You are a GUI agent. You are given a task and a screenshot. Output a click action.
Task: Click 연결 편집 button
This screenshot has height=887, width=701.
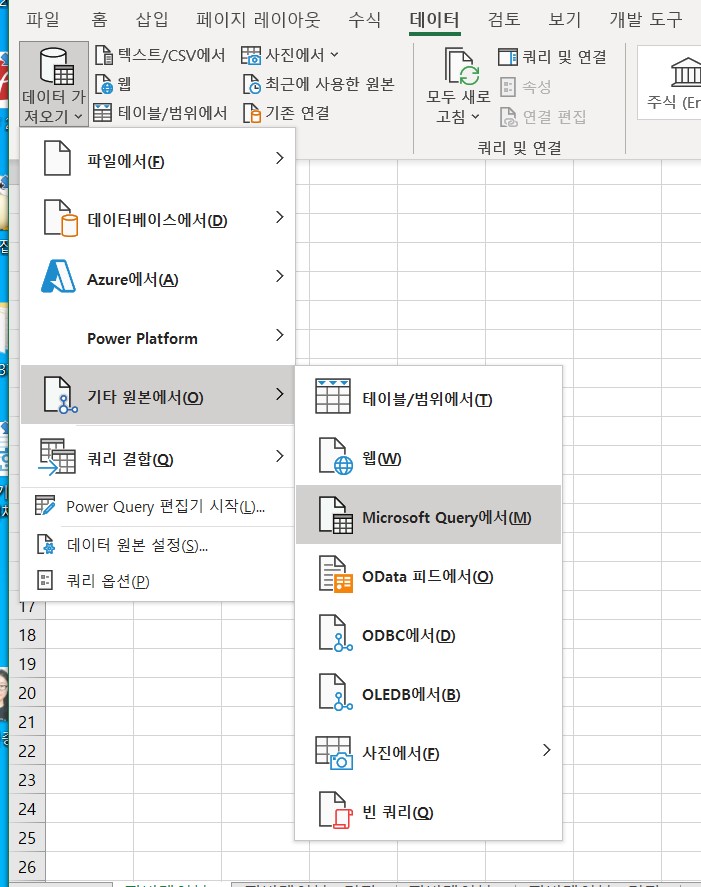(543, 117)
